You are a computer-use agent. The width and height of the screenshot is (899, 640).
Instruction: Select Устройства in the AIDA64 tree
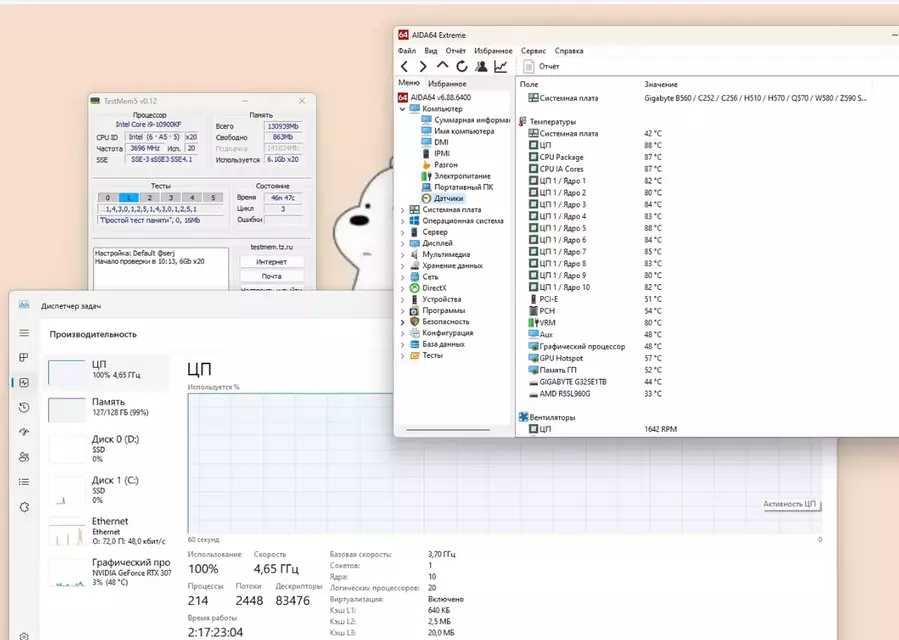pyautogui.click(x=436, y=299)
